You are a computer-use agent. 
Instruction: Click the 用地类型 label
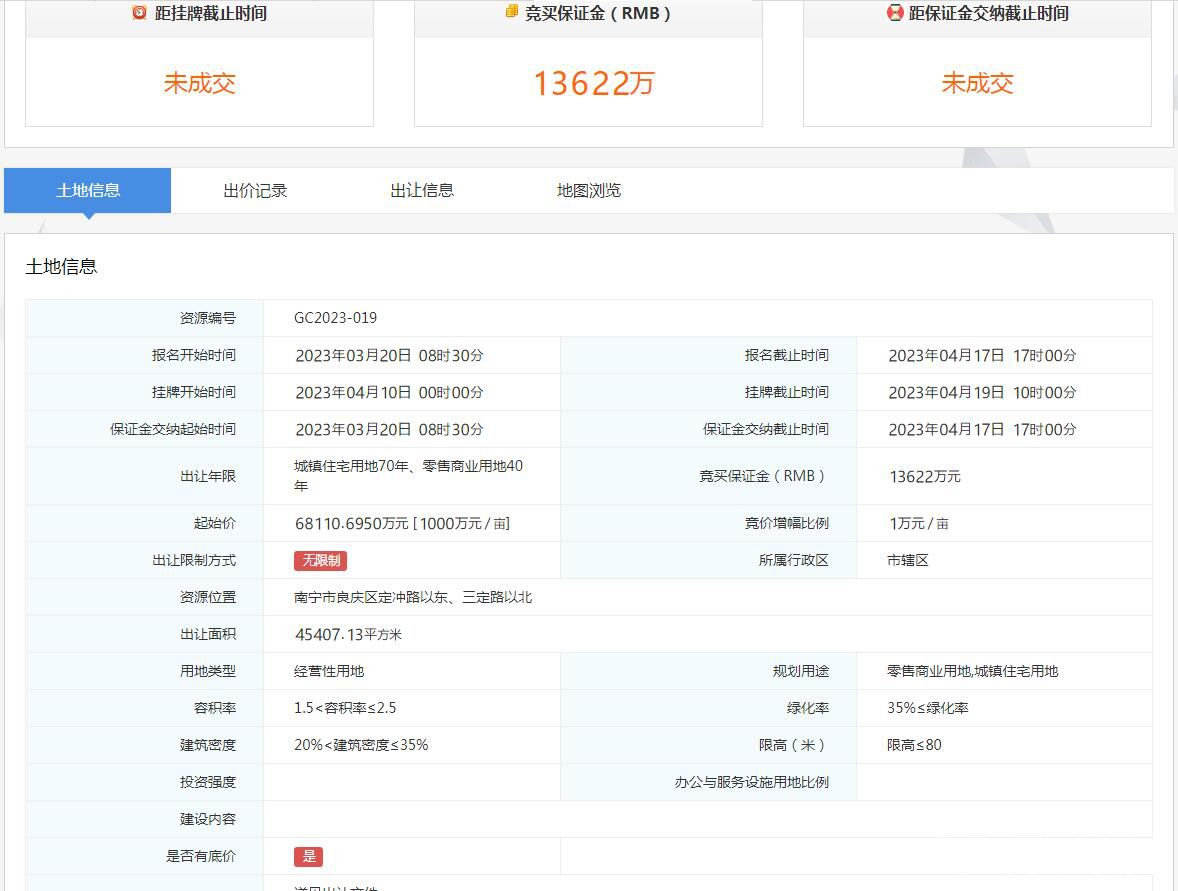coord(208,672)
